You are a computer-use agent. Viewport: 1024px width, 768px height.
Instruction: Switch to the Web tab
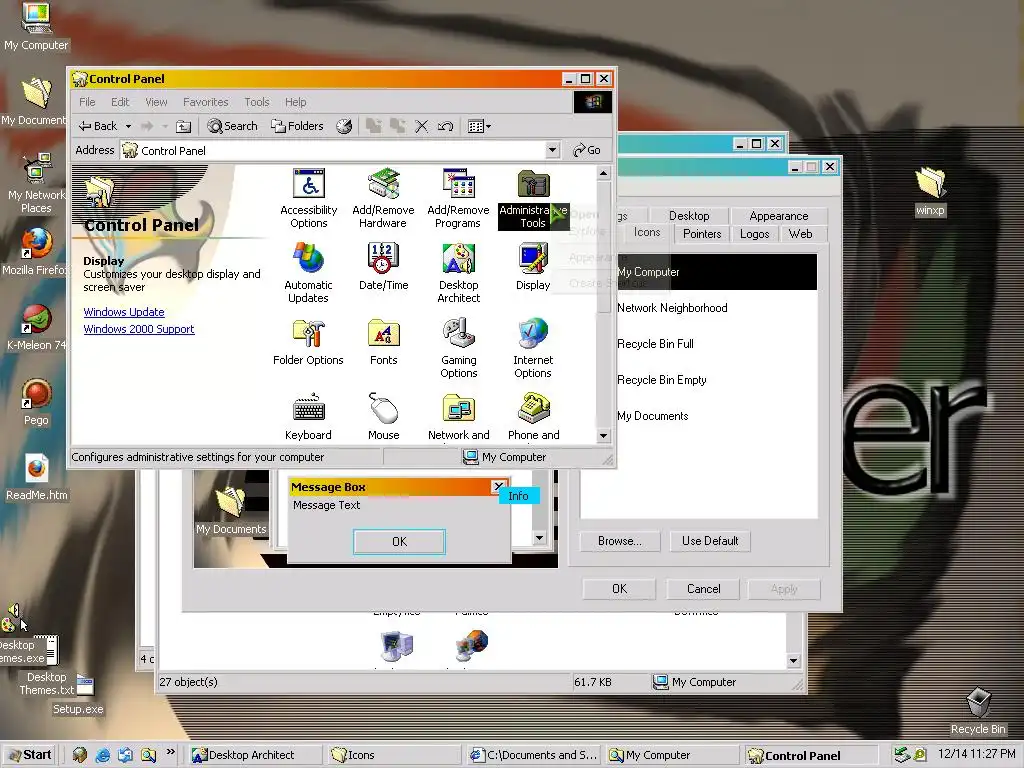coord(800,234)
